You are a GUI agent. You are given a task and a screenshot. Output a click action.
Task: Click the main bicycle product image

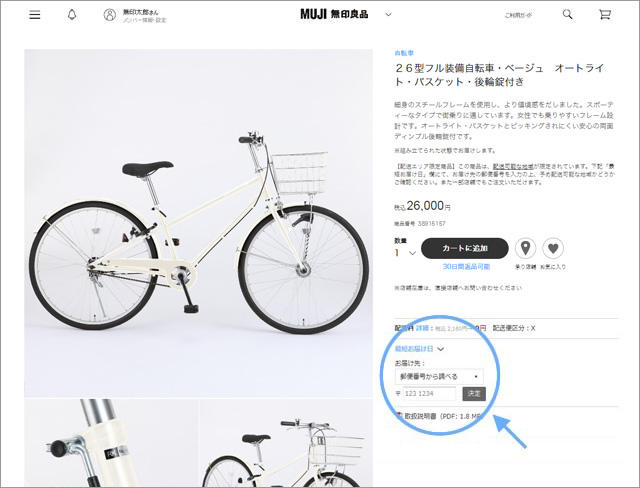(x=198, y=223)
